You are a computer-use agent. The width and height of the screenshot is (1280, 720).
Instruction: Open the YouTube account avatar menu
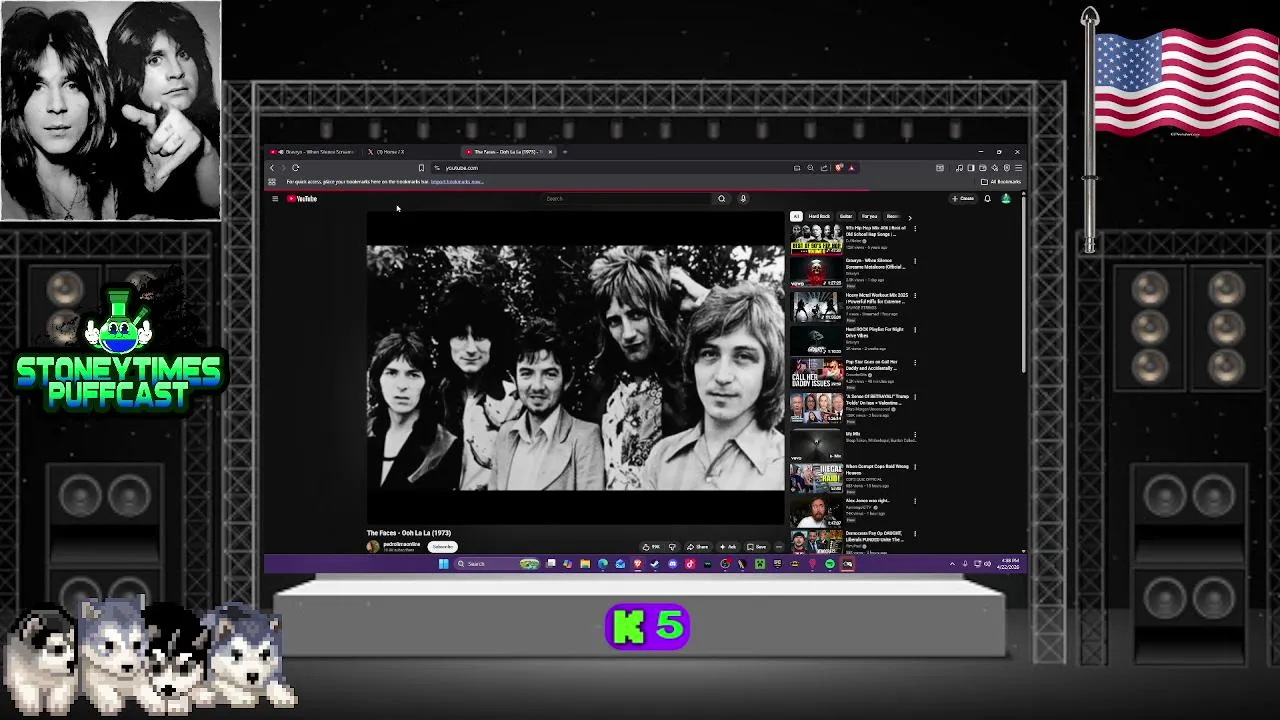click(x=1006, y=198)
